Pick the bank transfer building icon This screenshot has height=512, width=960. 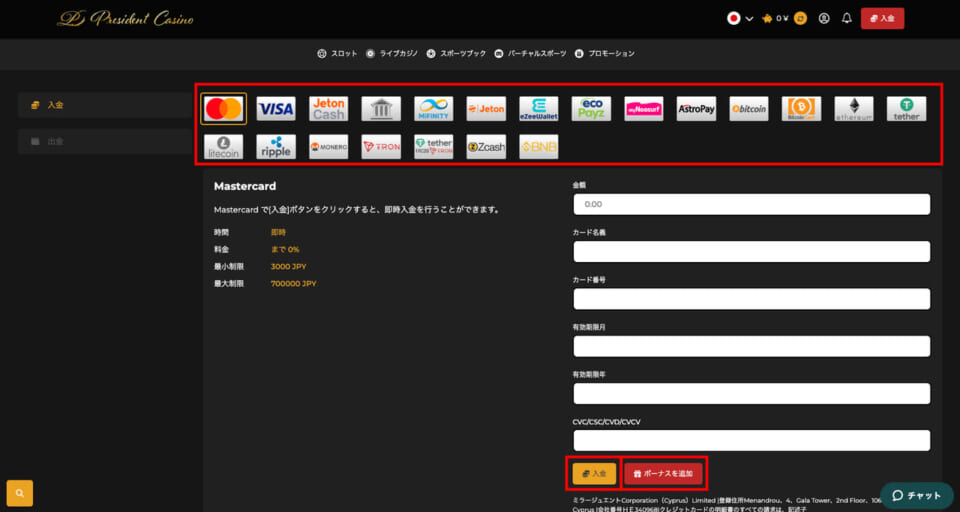pyautogui.click(x=381, y=109)
